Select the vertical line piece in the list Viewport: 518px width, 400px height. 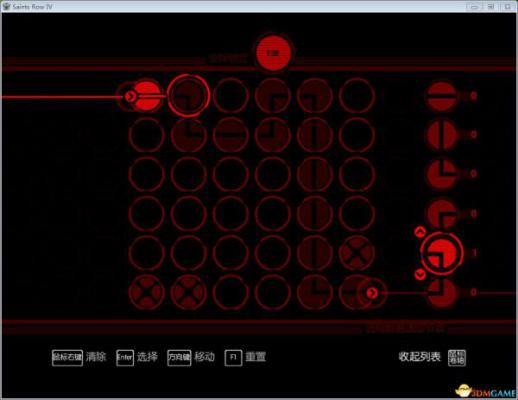coord(442,135)
